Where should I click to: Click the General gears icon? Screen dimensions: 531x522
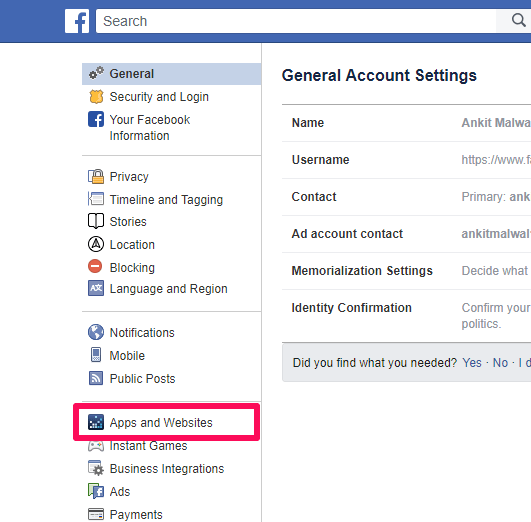[96, 73]
